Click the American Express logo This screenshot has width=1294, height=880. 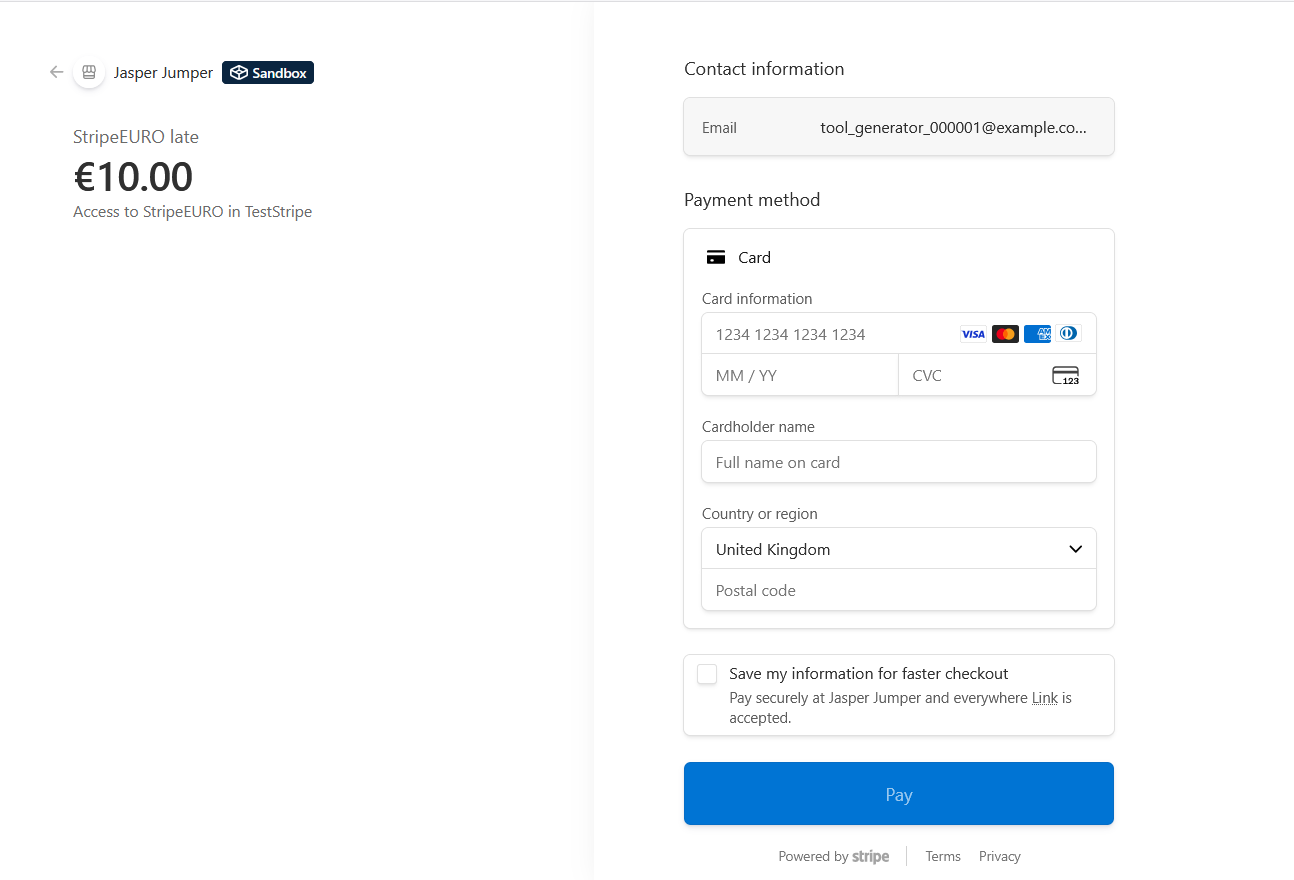pos(1037,334)
